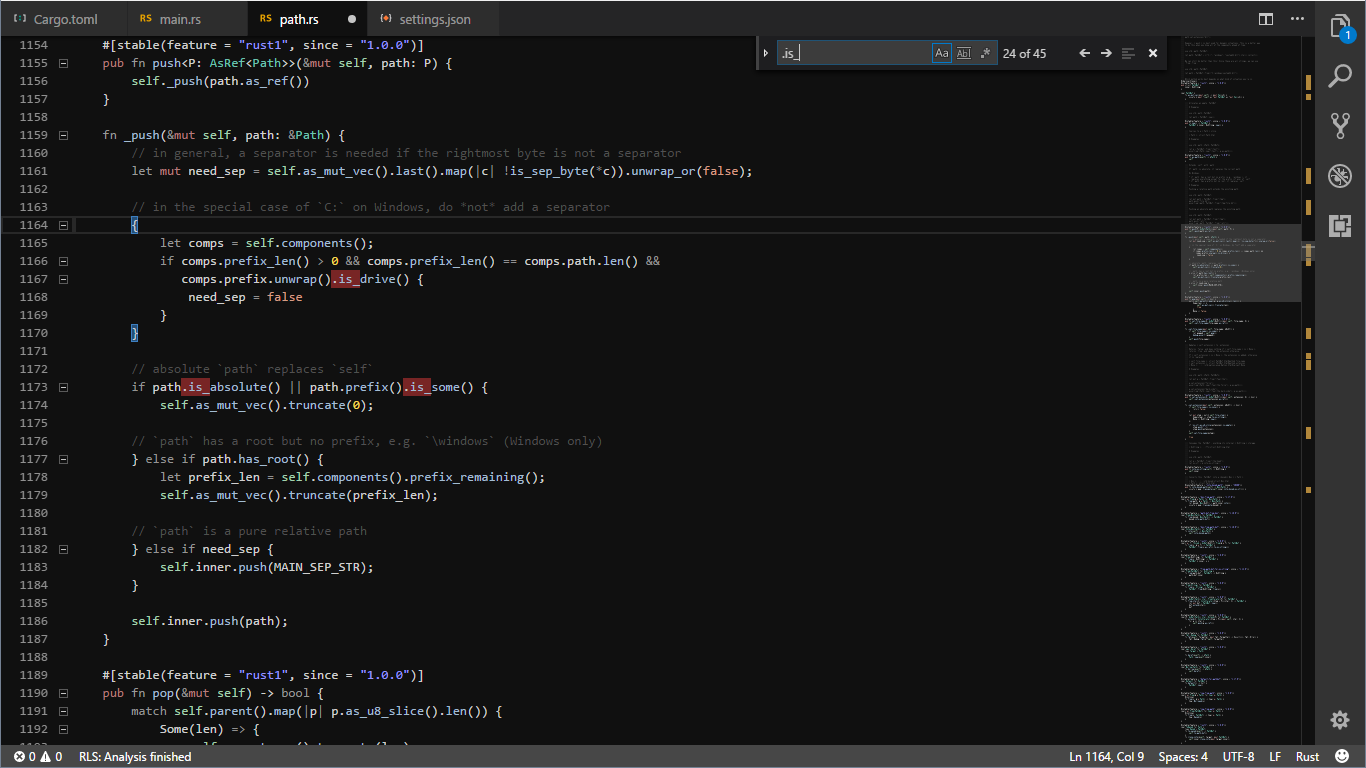The image size is (1366, 768).
Task: Open the Settings gear icon
Action: (1340, 719)
